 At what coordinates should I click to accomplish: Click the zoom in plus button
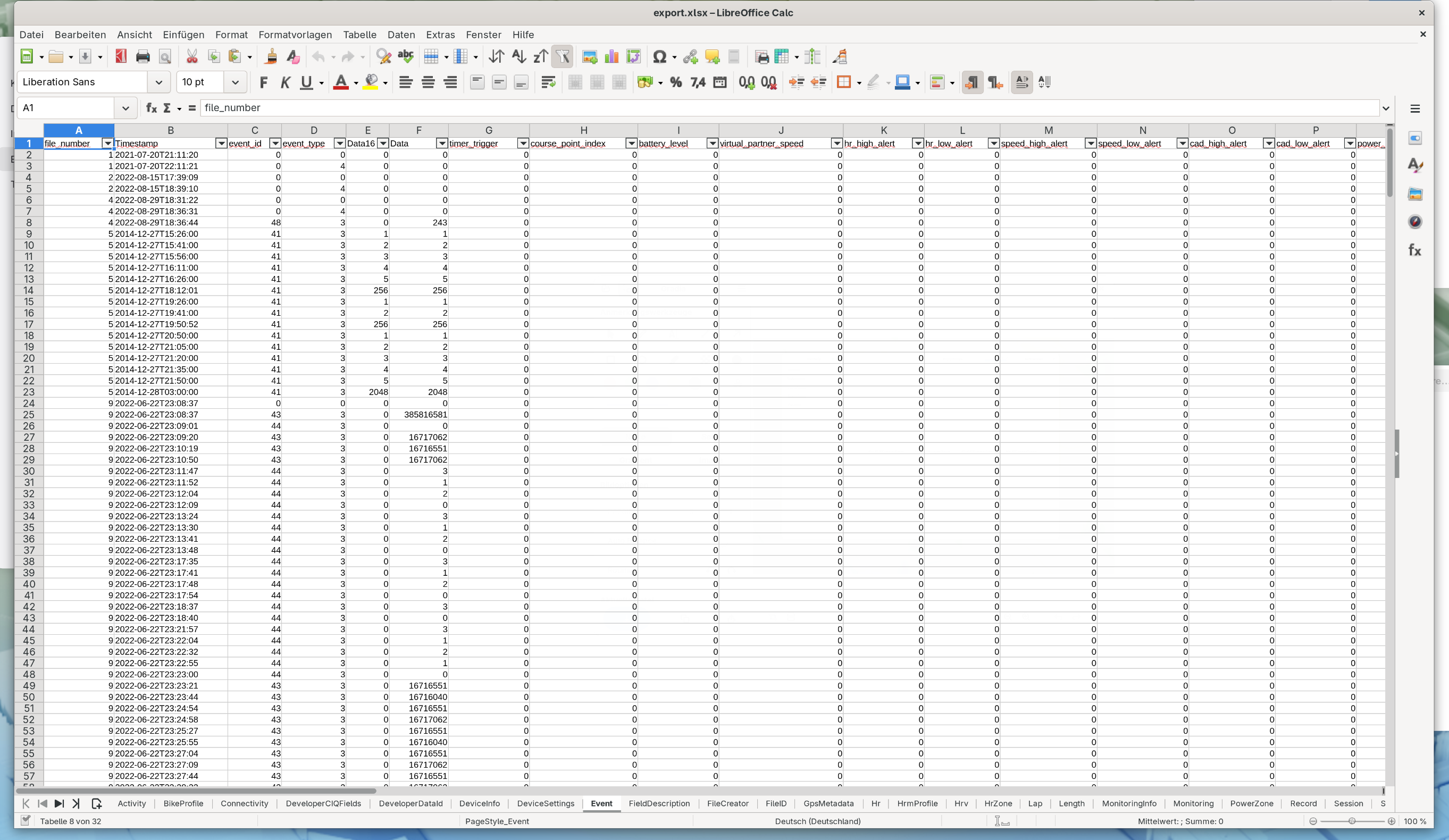[1392, 821]
